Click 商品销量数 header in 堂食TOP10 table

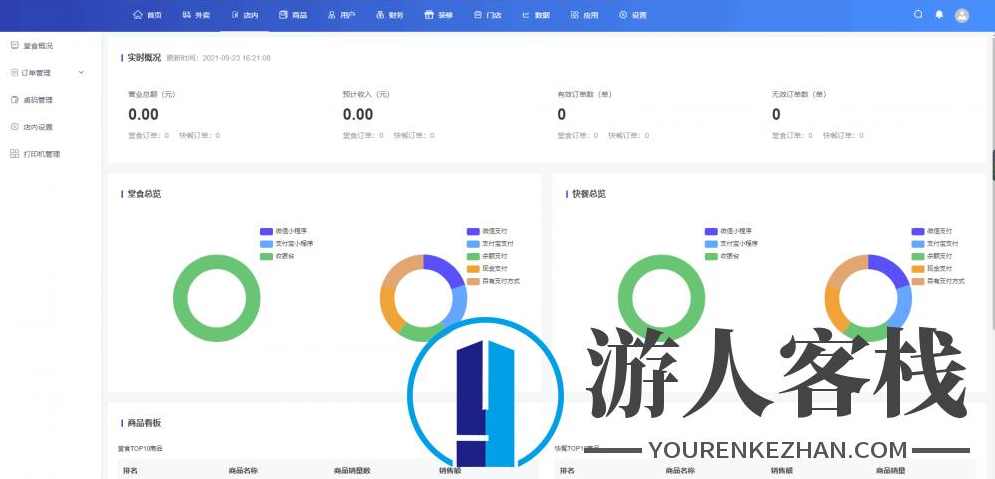(x=352, y=471)
